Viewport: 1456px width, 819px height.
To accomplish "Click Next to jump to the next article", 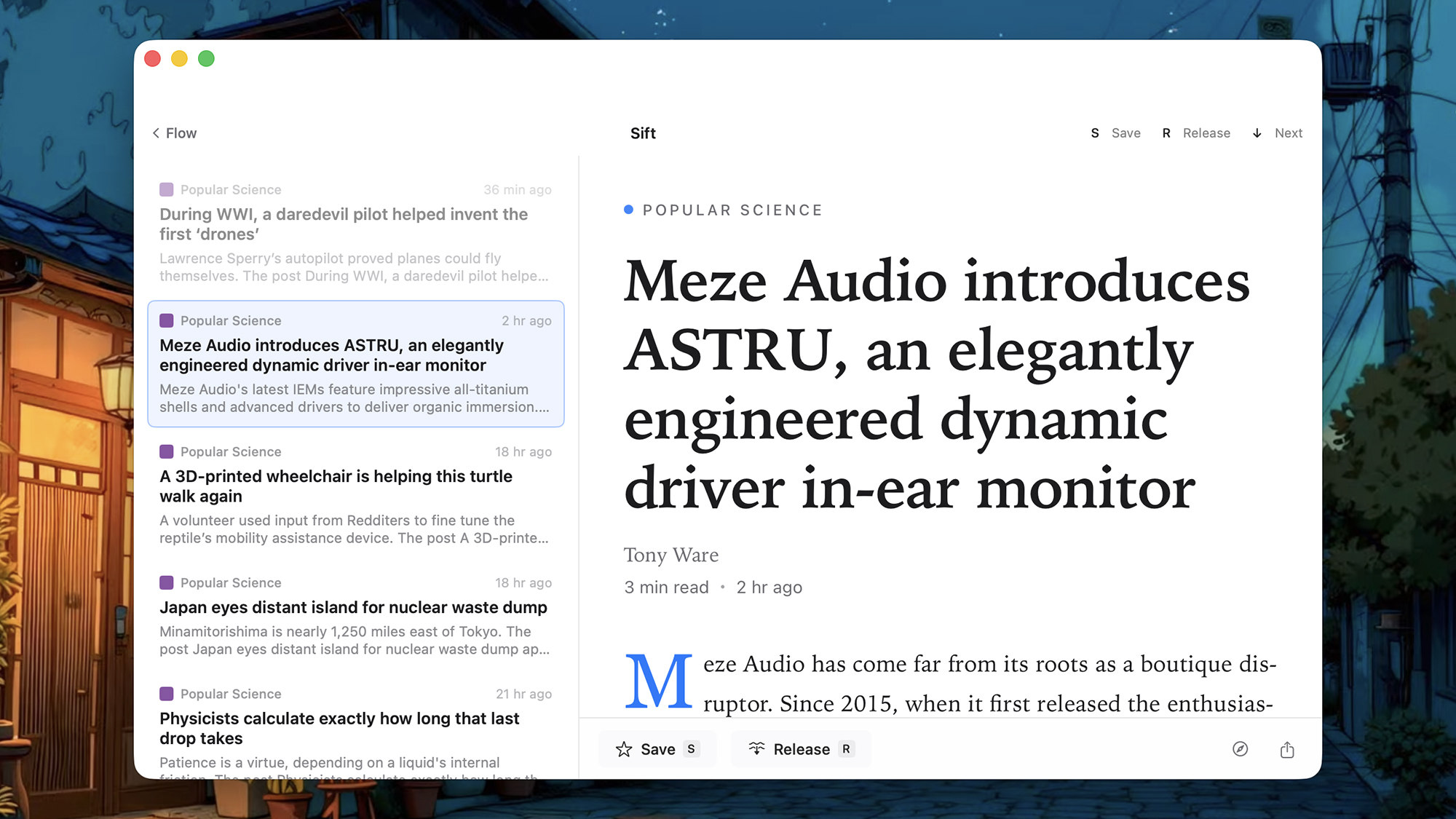I will click(x=1289, y=133).
